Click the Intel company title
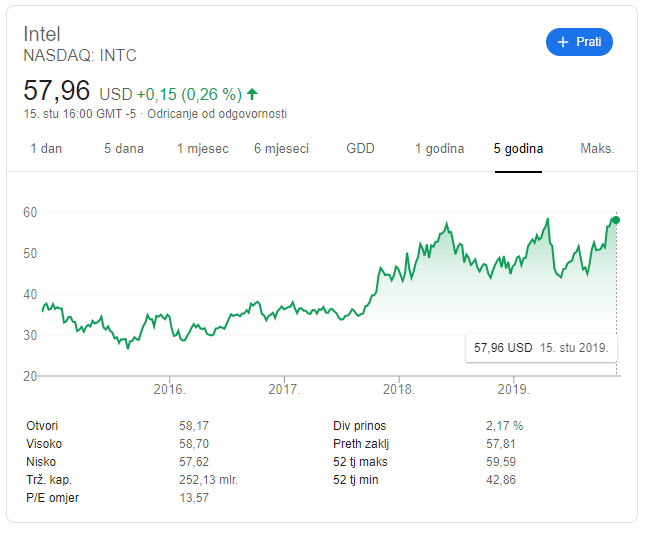The image size is (657, 539). [42, 34]
